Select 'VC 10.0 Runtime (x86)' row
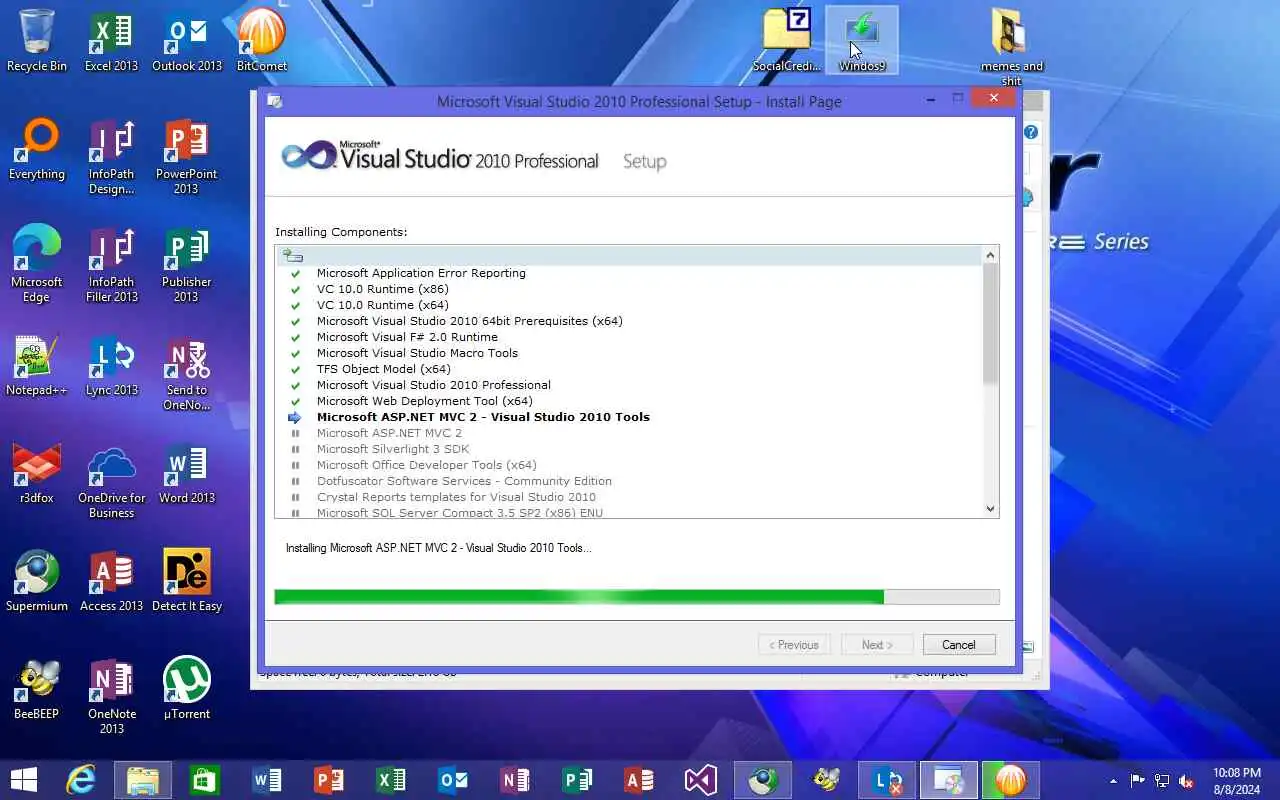 [383, 289]
